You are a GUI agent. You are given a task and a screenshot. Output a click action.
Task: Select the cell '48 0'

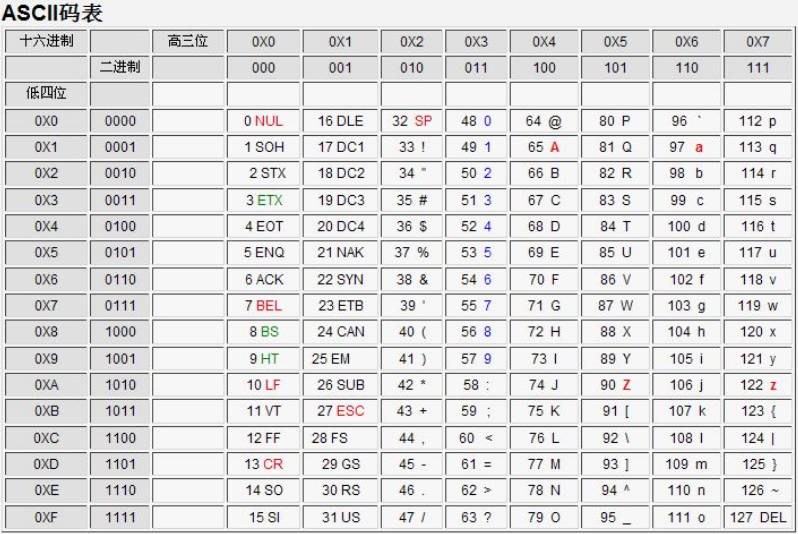click(476, 121)
